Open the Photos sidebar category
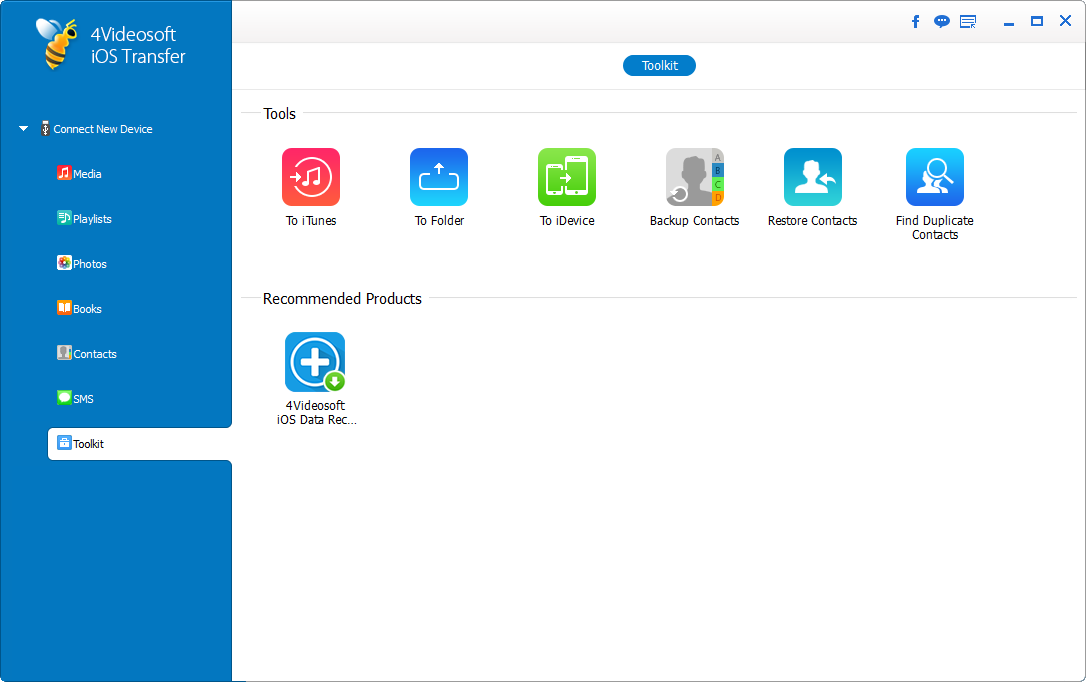The height and width of the screenshot is (682, 1086). pyautogui.click(x=89, y=264)
